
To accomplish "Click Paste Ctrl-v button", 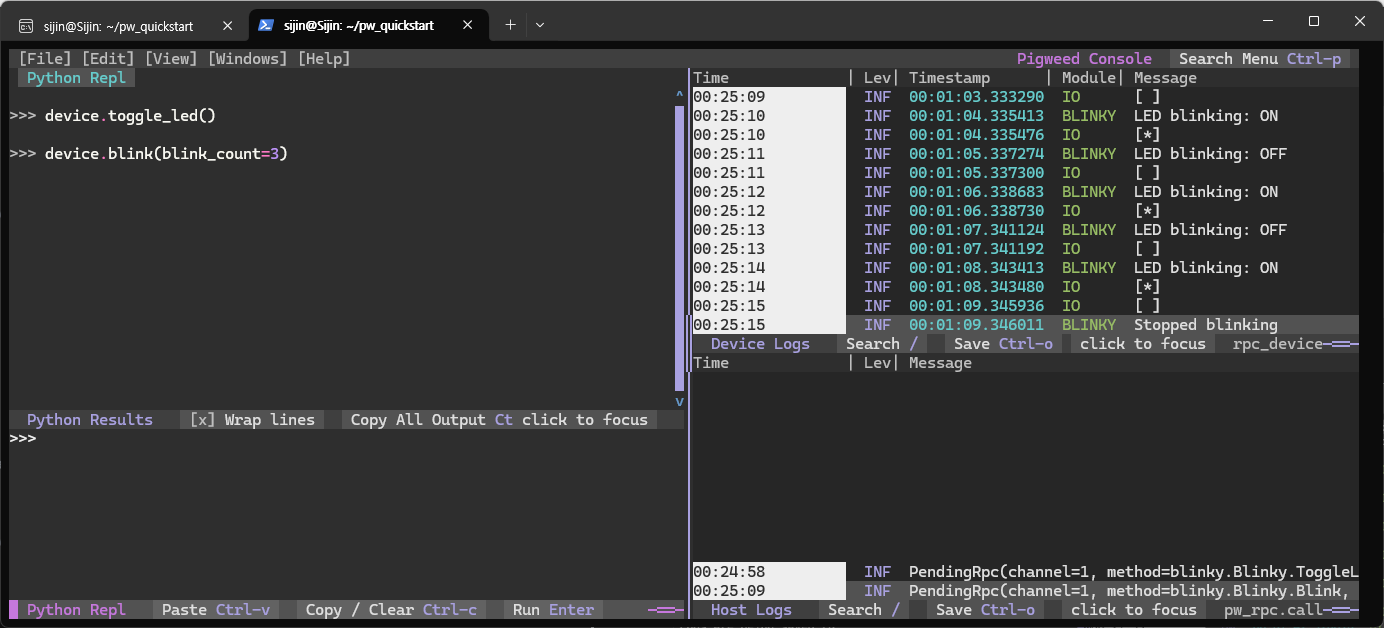I will click(216, 610).
